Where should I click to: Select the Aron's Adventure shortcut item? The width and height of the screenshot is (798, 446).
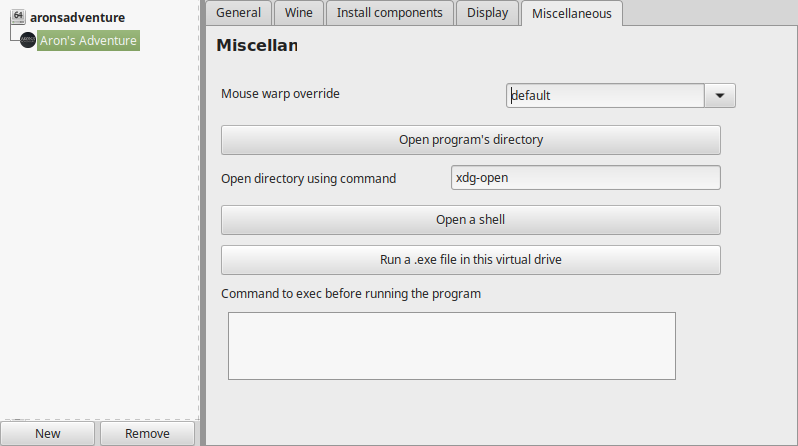(x=89, y=40)
